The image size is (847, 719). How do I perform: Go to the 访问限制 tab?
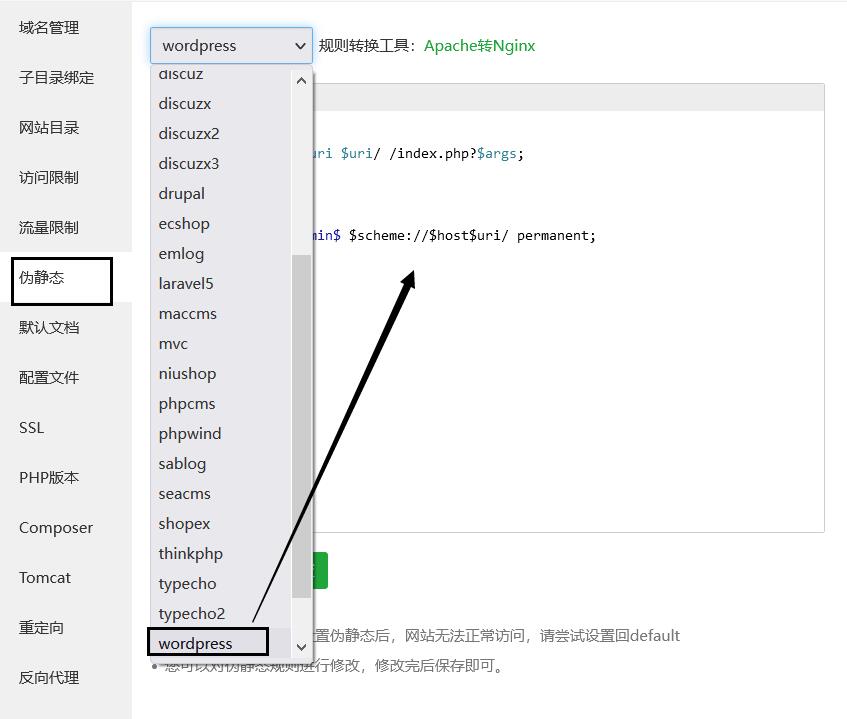coord(49,178)
